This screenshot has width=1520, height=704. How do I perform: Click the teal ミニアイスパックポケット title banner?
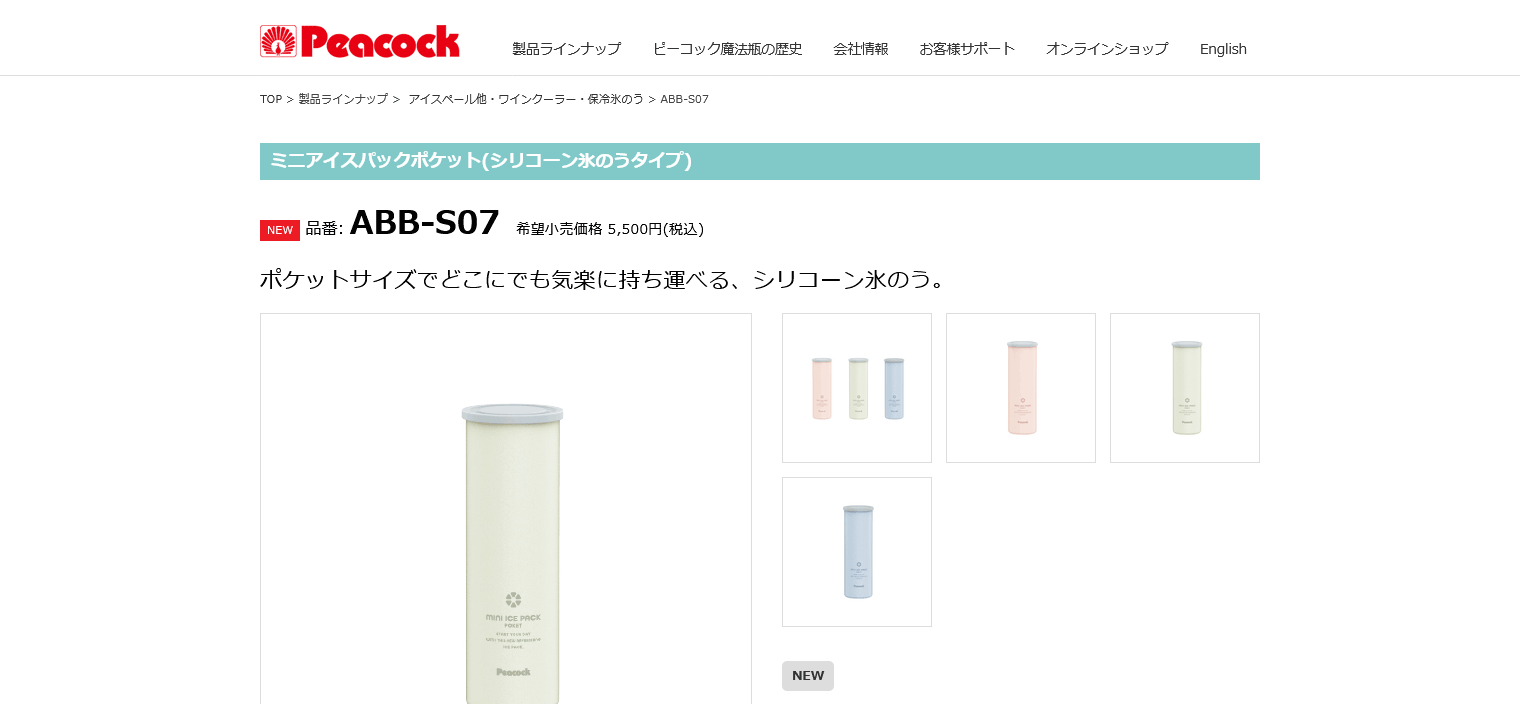coord(760,161)
